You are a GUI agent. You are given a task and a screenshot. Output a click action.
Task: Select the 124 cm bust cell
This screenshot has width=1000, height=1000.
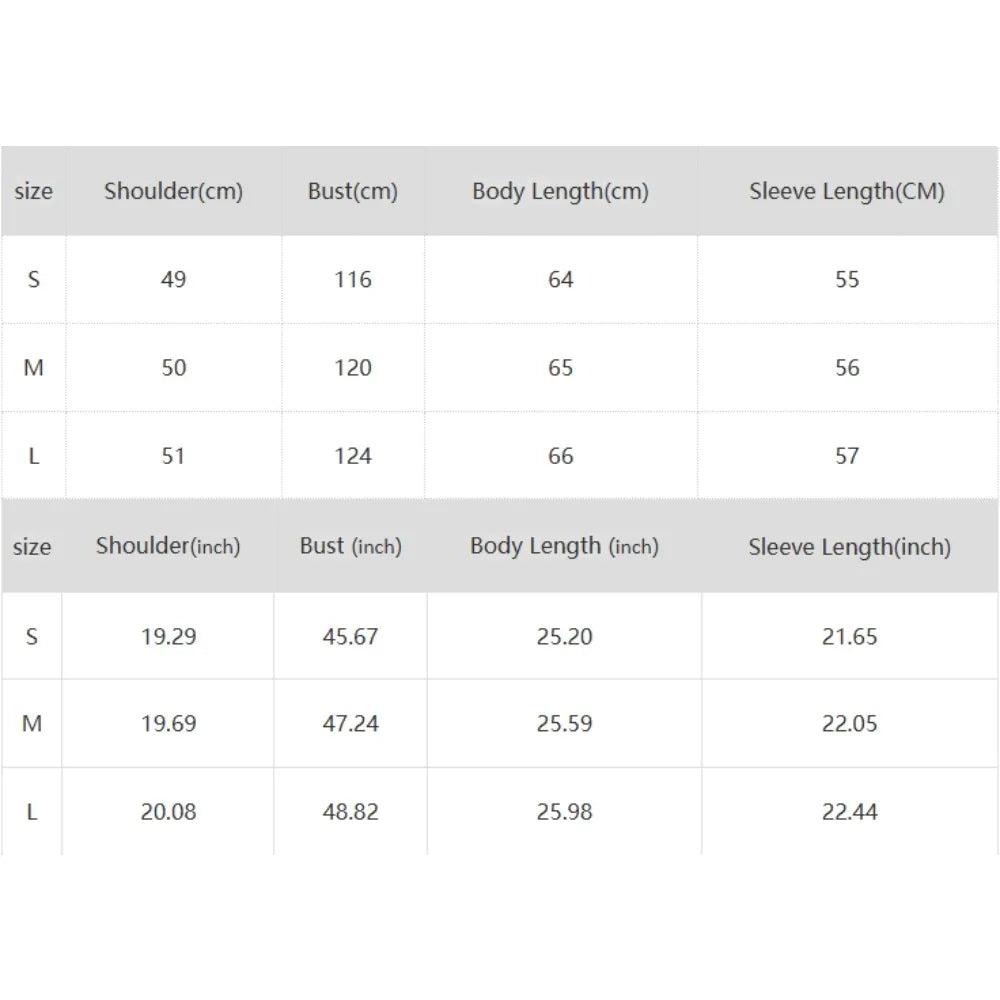[353, 456]
